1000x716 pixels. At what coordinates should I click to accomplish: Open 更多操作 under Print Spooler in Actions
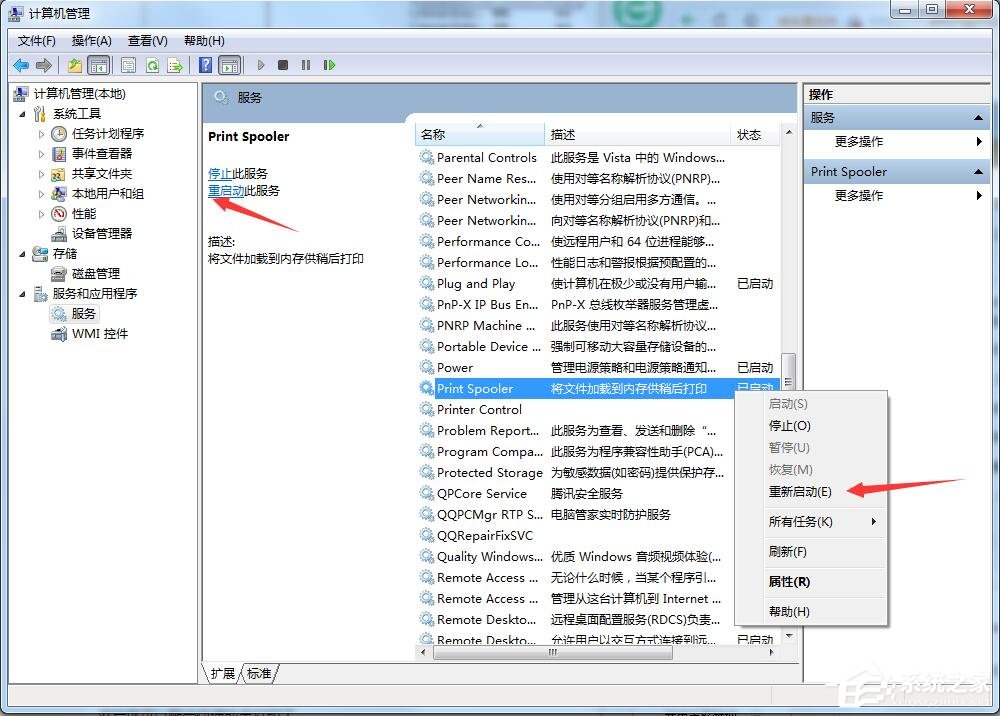858,195
